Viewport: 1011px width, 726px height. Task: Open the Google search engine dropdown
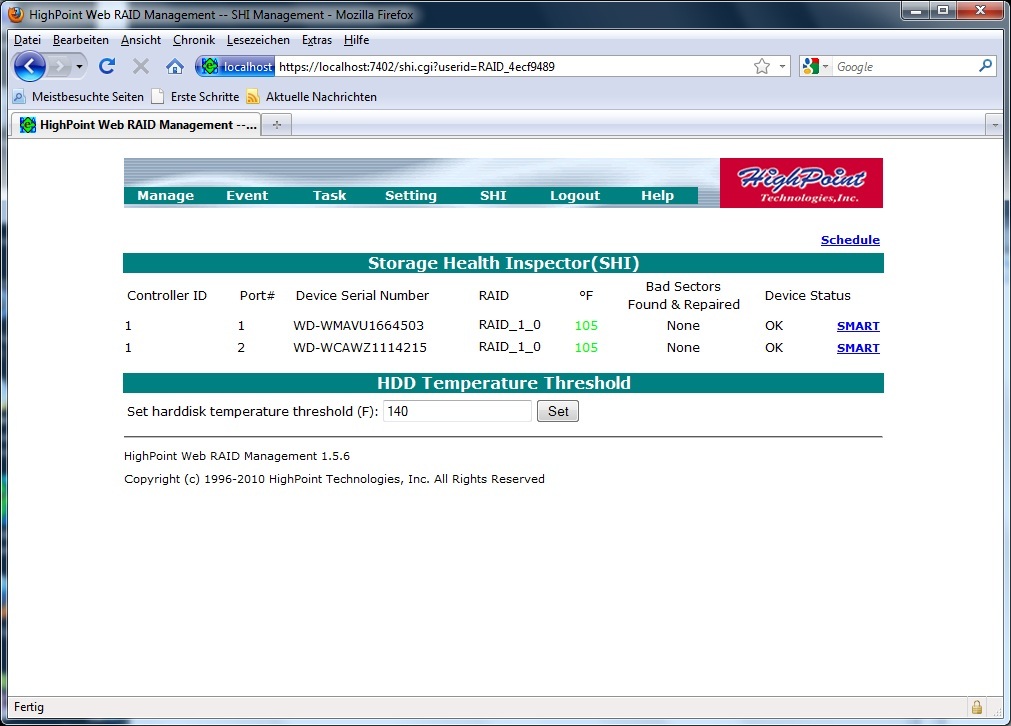tap(815, 67)
